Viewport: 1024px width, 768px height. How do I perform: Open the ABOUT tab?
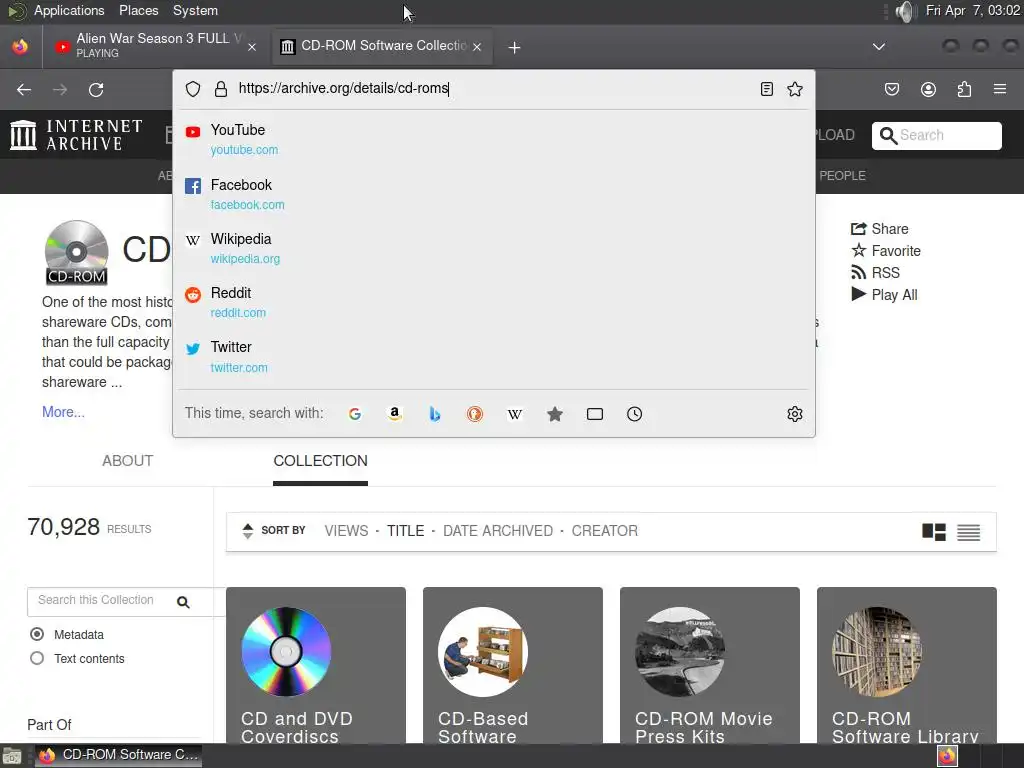(x=127, y=461)
